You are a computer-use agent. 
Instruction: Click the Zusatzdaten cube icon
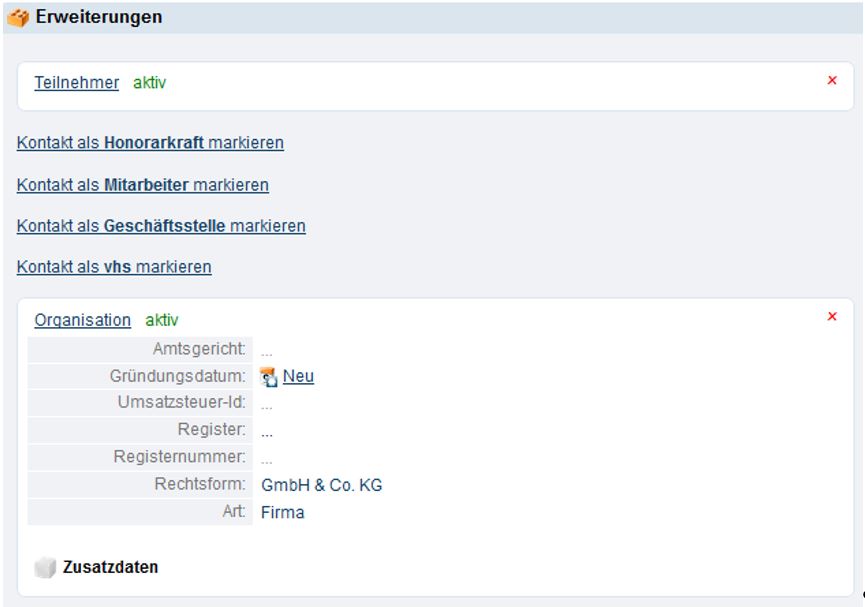pos(44,568)
